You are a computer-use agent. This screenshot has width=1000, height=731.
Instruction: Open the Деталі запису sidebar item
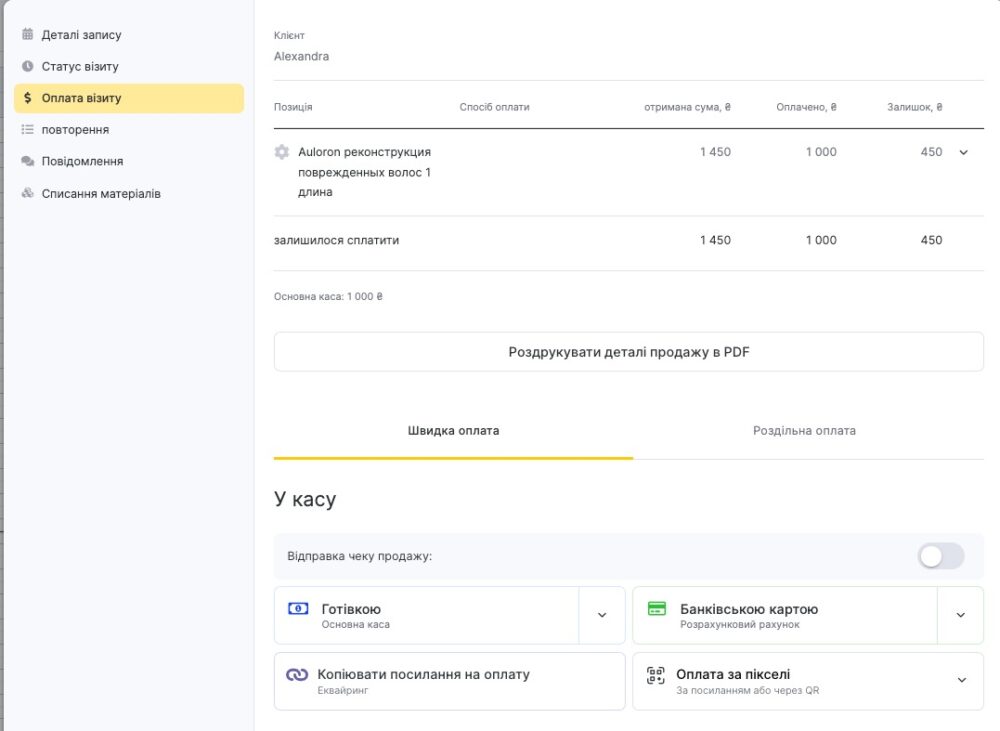[x=129, y=34]
